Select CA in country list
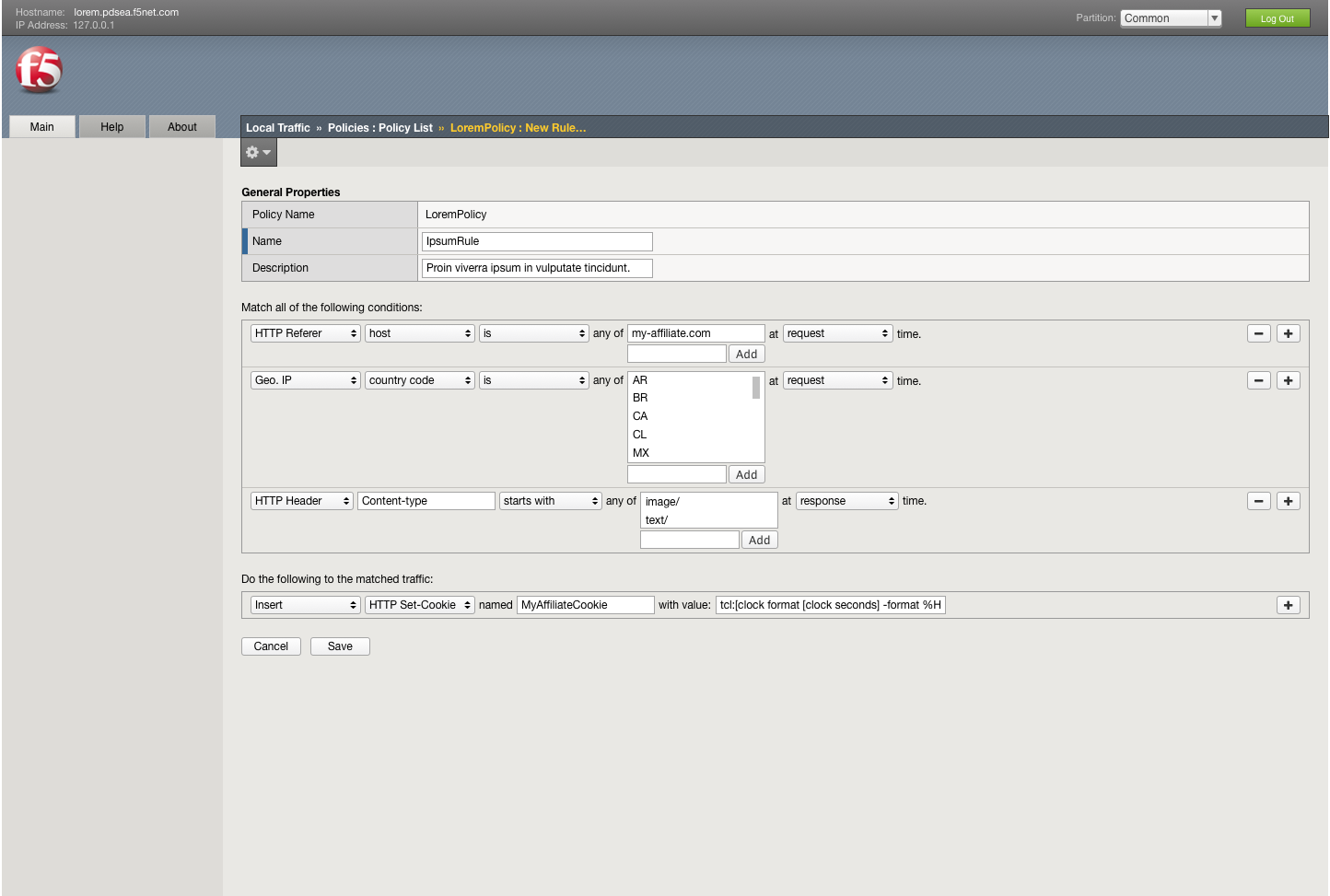 640,416
